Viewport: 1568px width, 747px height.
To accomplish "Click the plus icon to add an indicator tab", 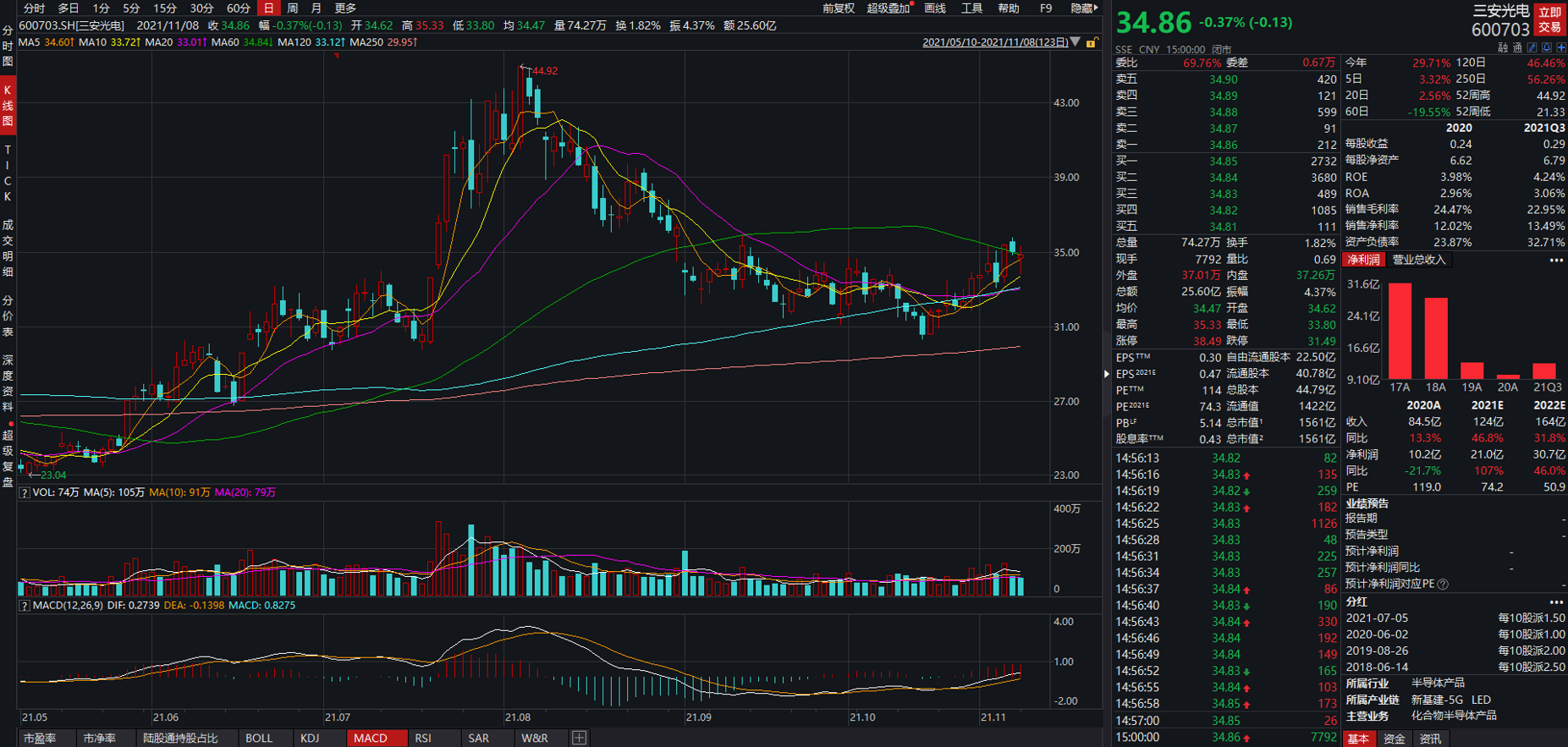I will pyautogui.click(x=579, y=738).
